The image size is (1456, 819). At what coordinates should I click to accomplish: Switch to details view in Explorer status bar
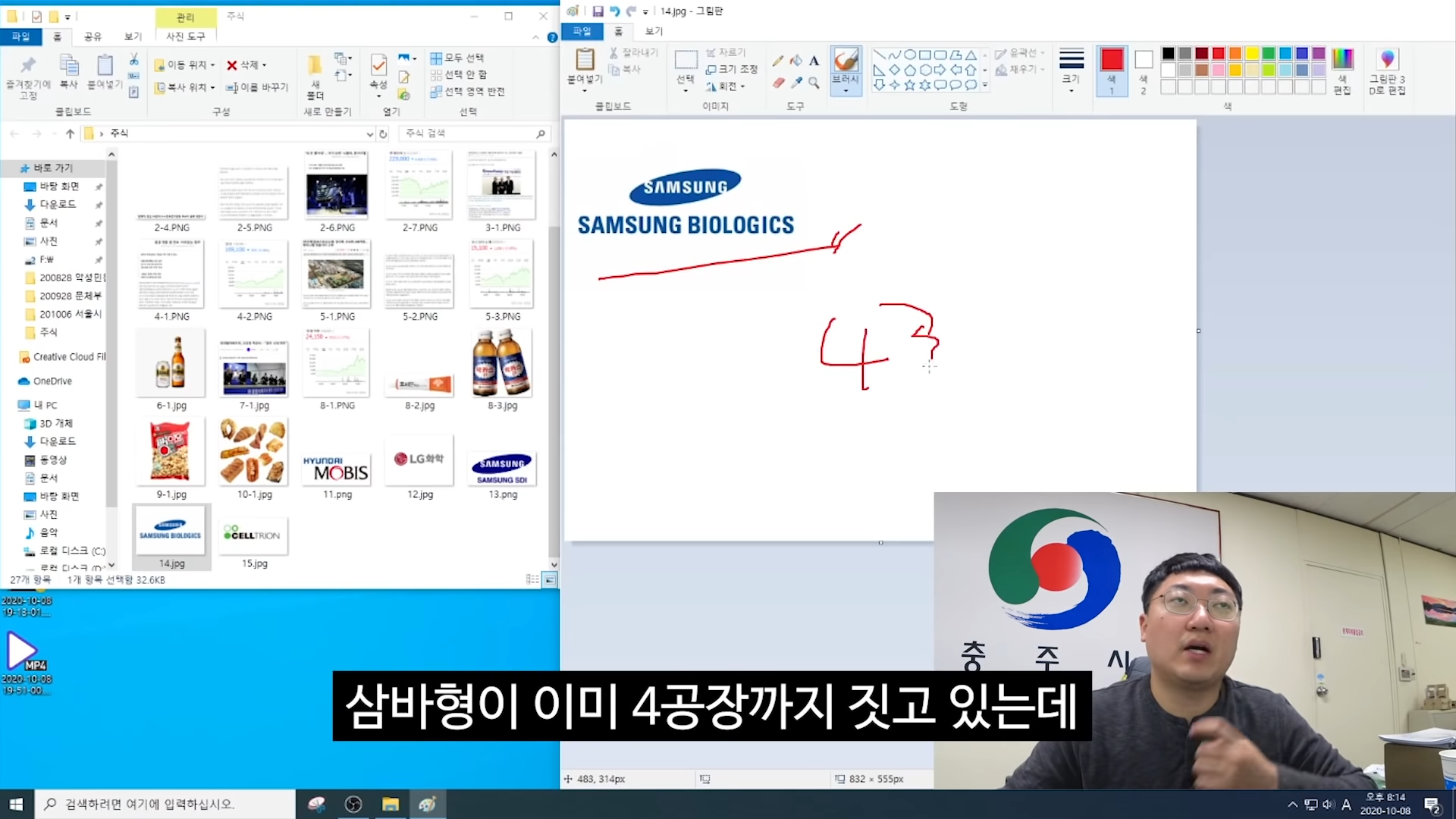[x=532, y=580]
